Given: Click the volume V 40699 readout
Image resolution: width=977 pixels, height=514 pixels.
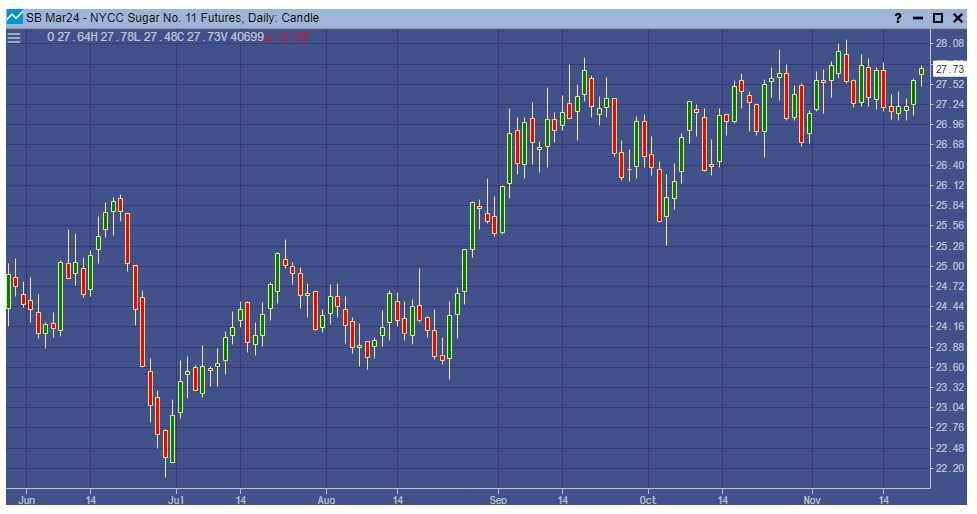Looking at the screenshot, I should coord(242,37).
